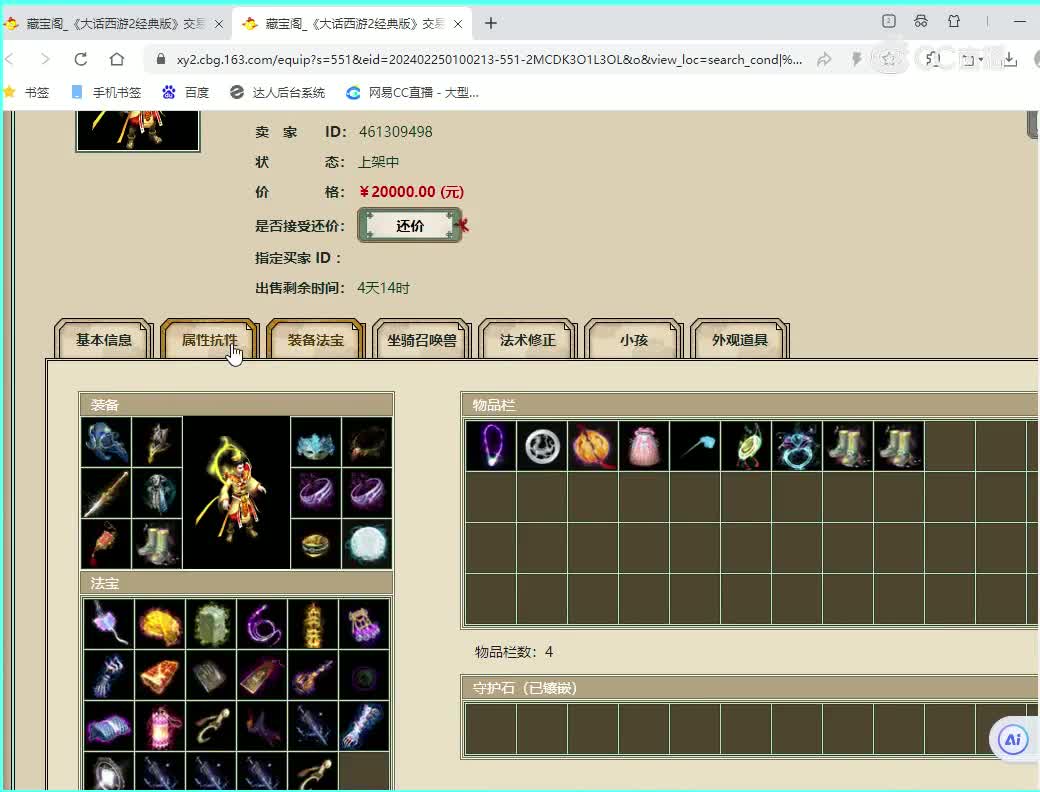Viewport: 1040px width, 792px height.
Task: Click the price ¥20000.00 (元)
Action: [x=412, y=192]
